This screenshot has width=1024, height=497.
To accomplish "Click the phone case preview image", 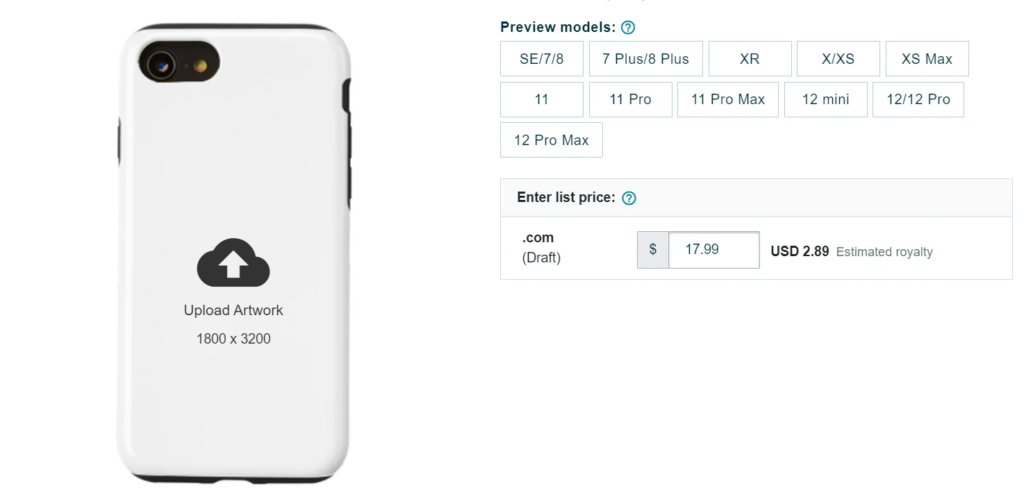I will pyautogui.click(x=234, y=253).
